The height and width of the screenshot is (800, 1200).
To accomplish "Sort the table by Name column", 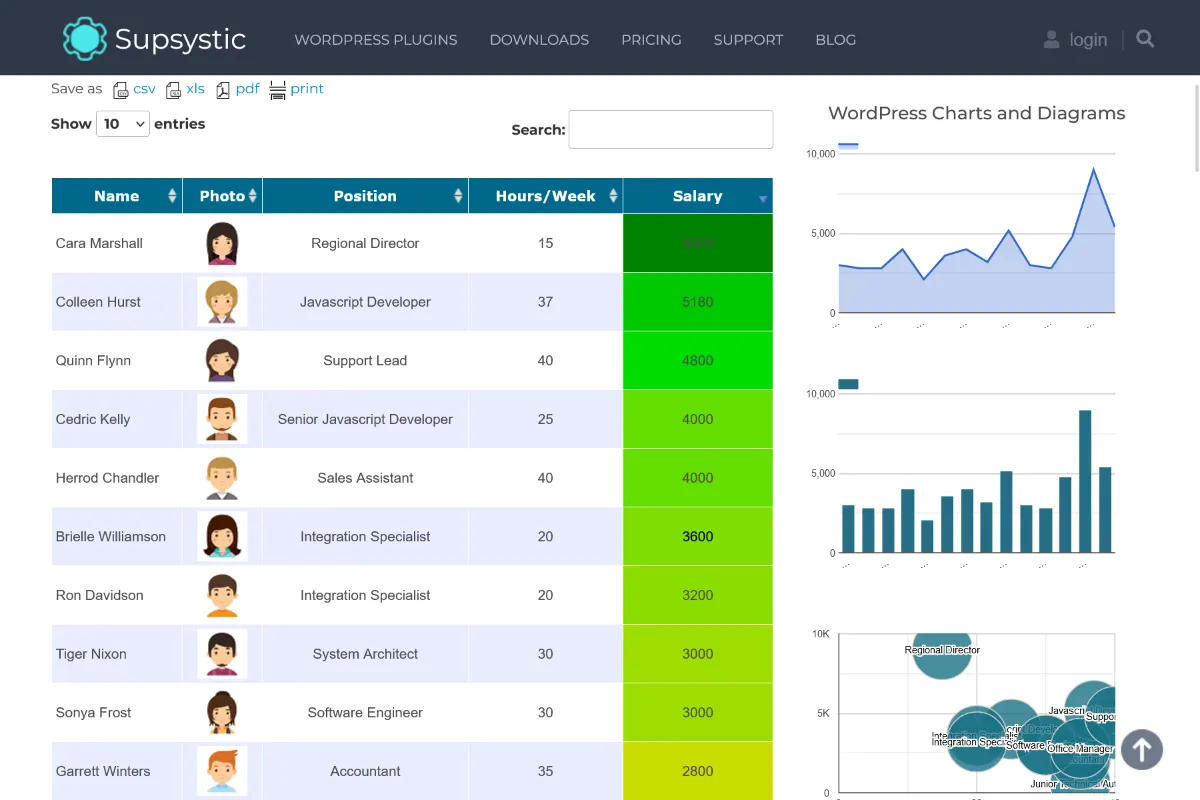I will click(117, 196).
